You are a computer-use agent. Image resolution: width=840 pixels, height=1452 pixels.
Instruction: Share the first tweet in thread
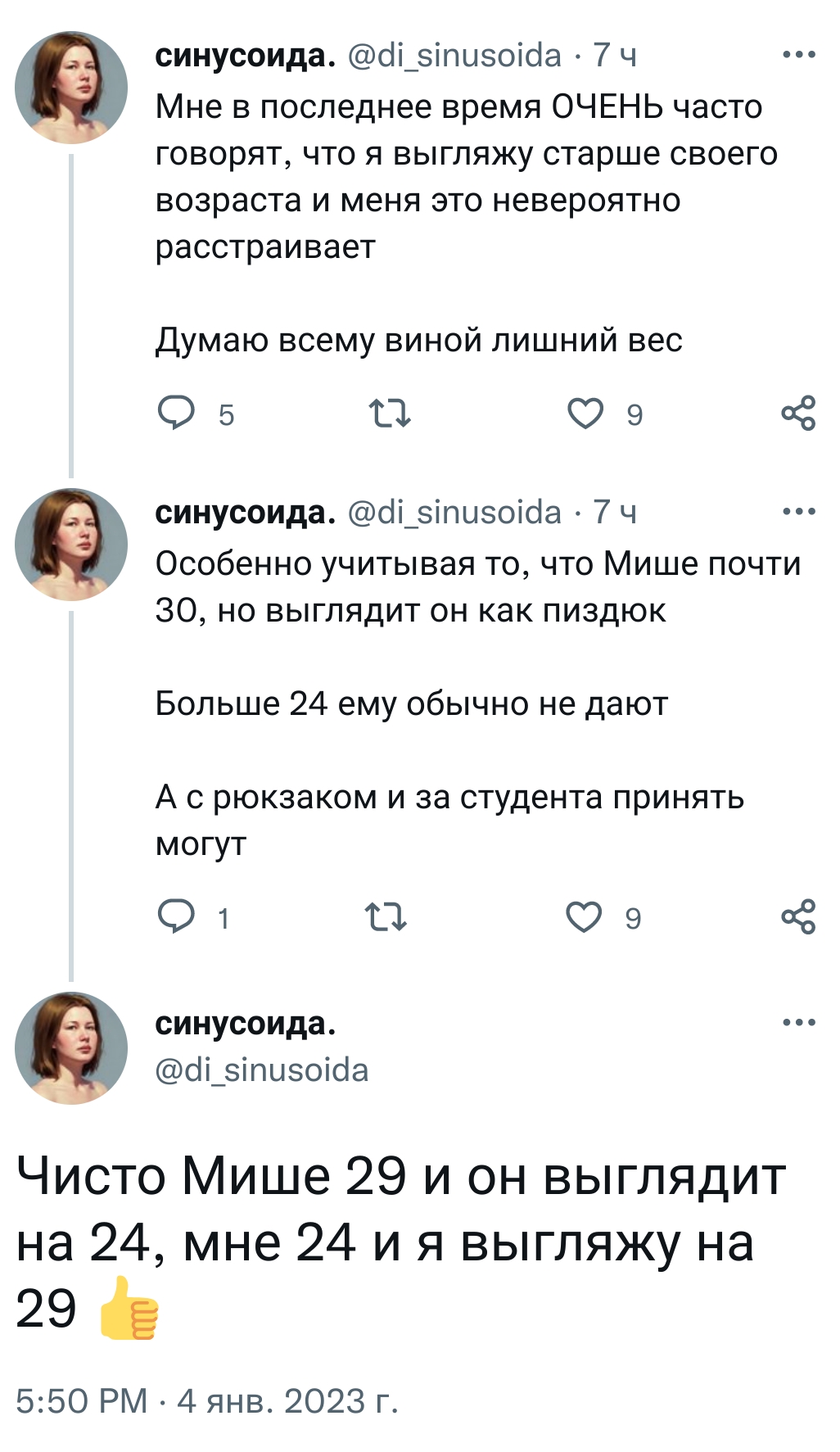pyautogui.click(x=798, y=413)
